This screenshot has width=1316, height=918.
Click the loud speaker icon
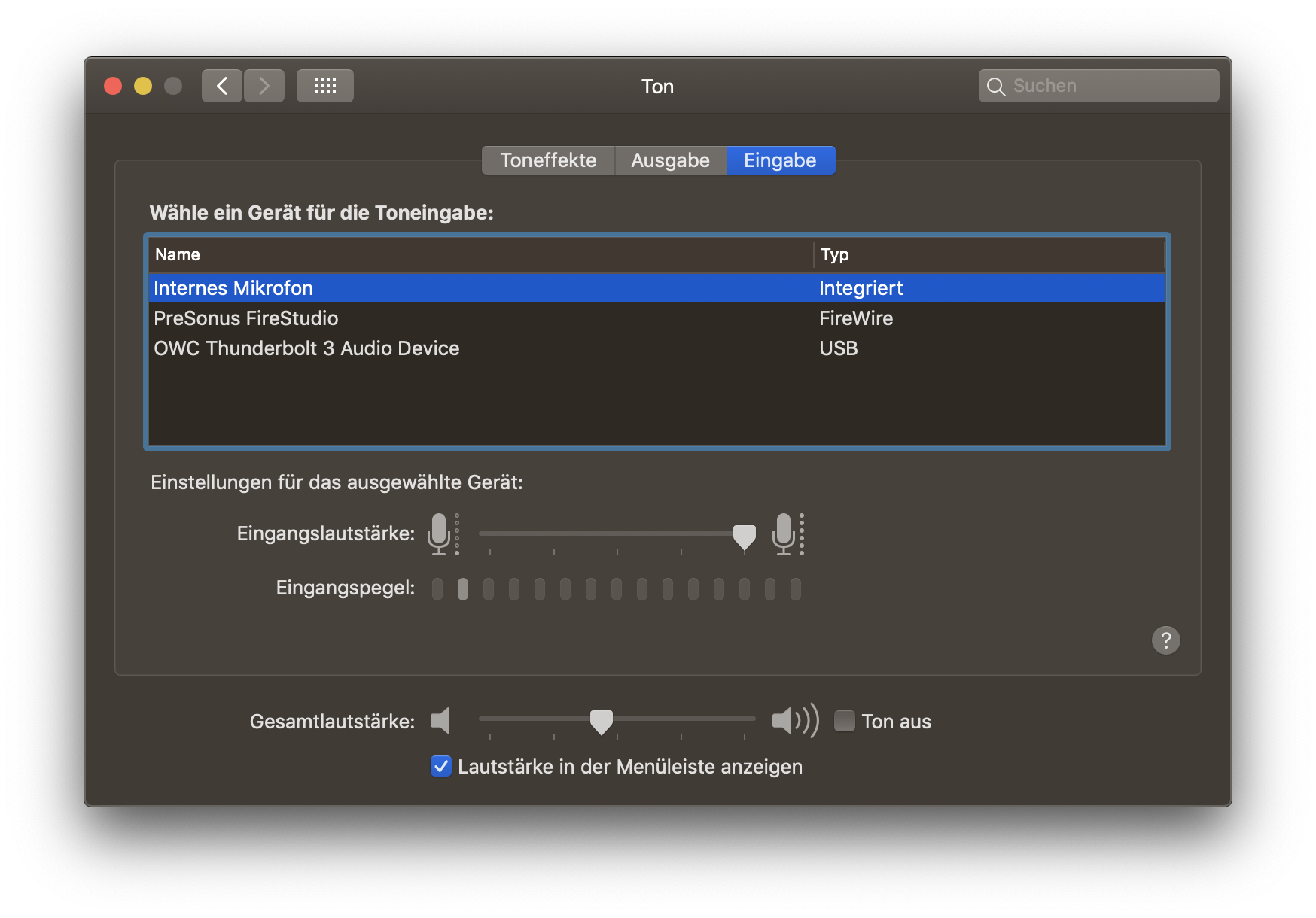tap(794, 721)
